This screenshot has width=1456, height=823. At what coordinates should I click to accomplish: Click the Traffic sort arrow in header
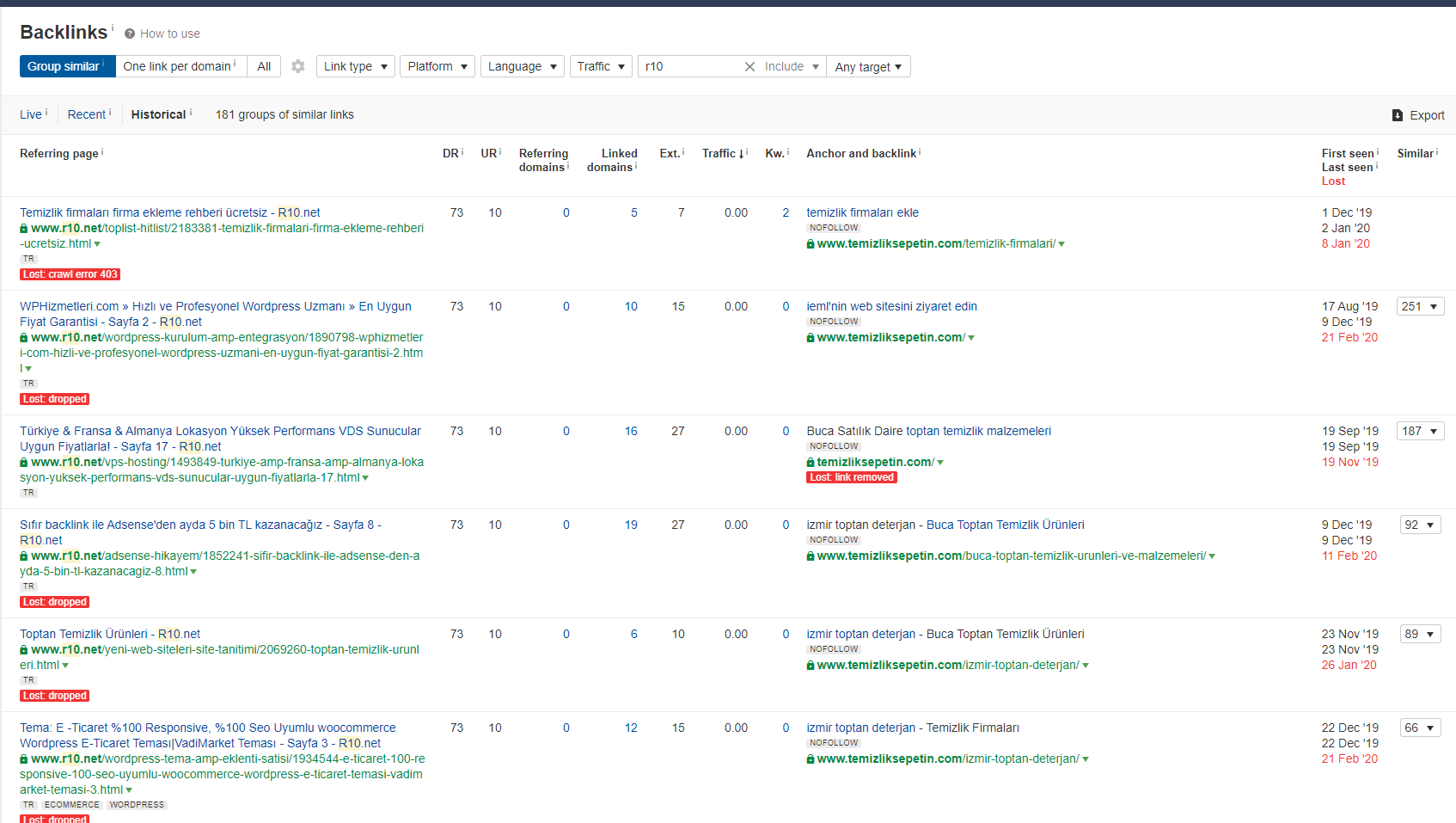click(741, 154)
